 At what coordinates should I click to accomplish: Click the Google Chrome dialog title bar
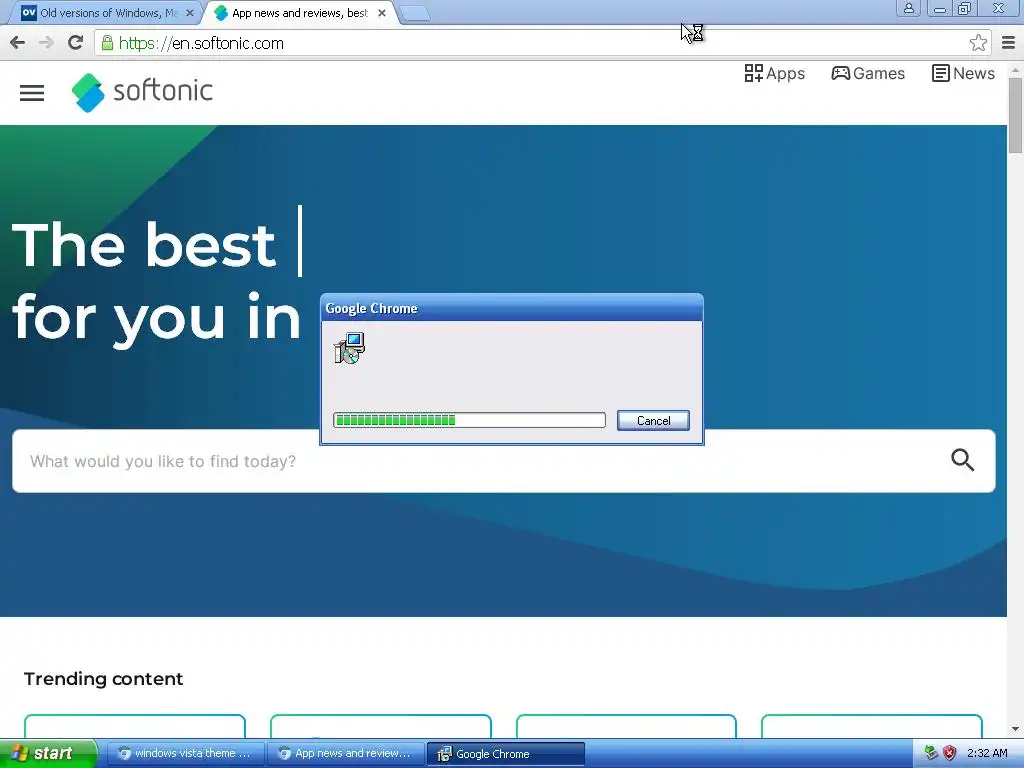pyautogui.click(x=511, y=308)
